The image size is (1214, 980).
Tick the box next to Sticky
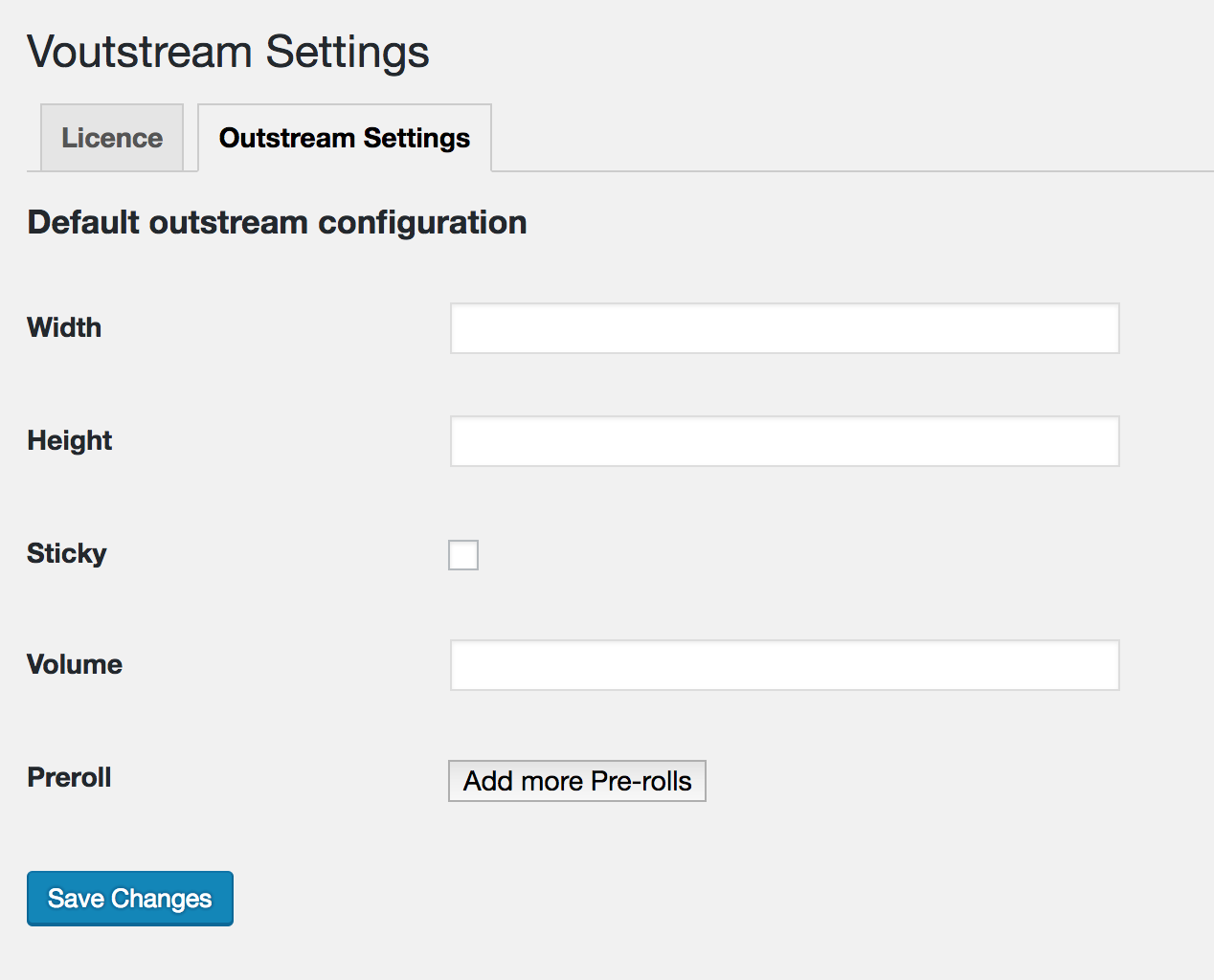click(x=463, y=555)
